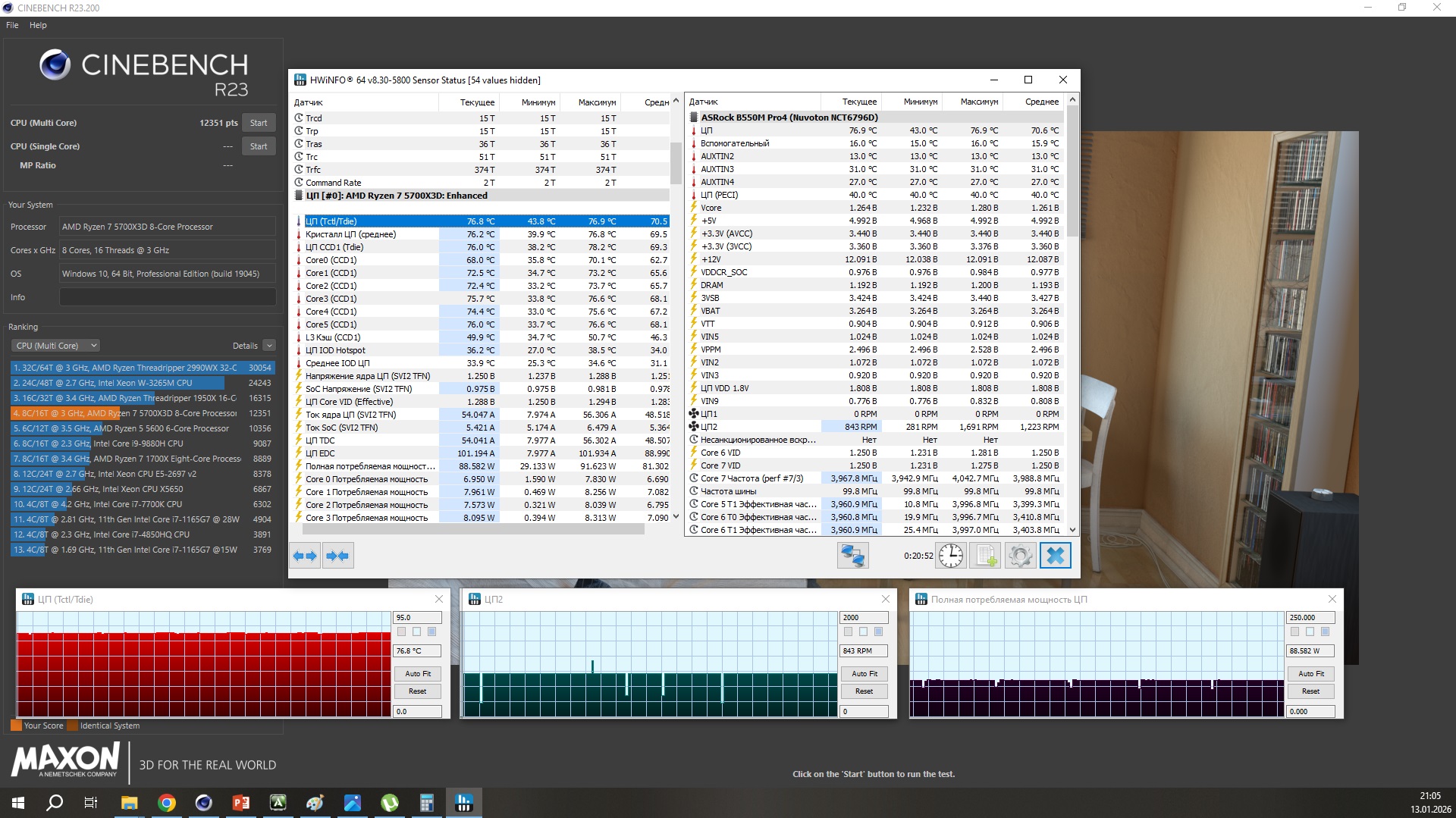Open the File menu in Cinebench
1456x818 pixels.
pos(12,25)
